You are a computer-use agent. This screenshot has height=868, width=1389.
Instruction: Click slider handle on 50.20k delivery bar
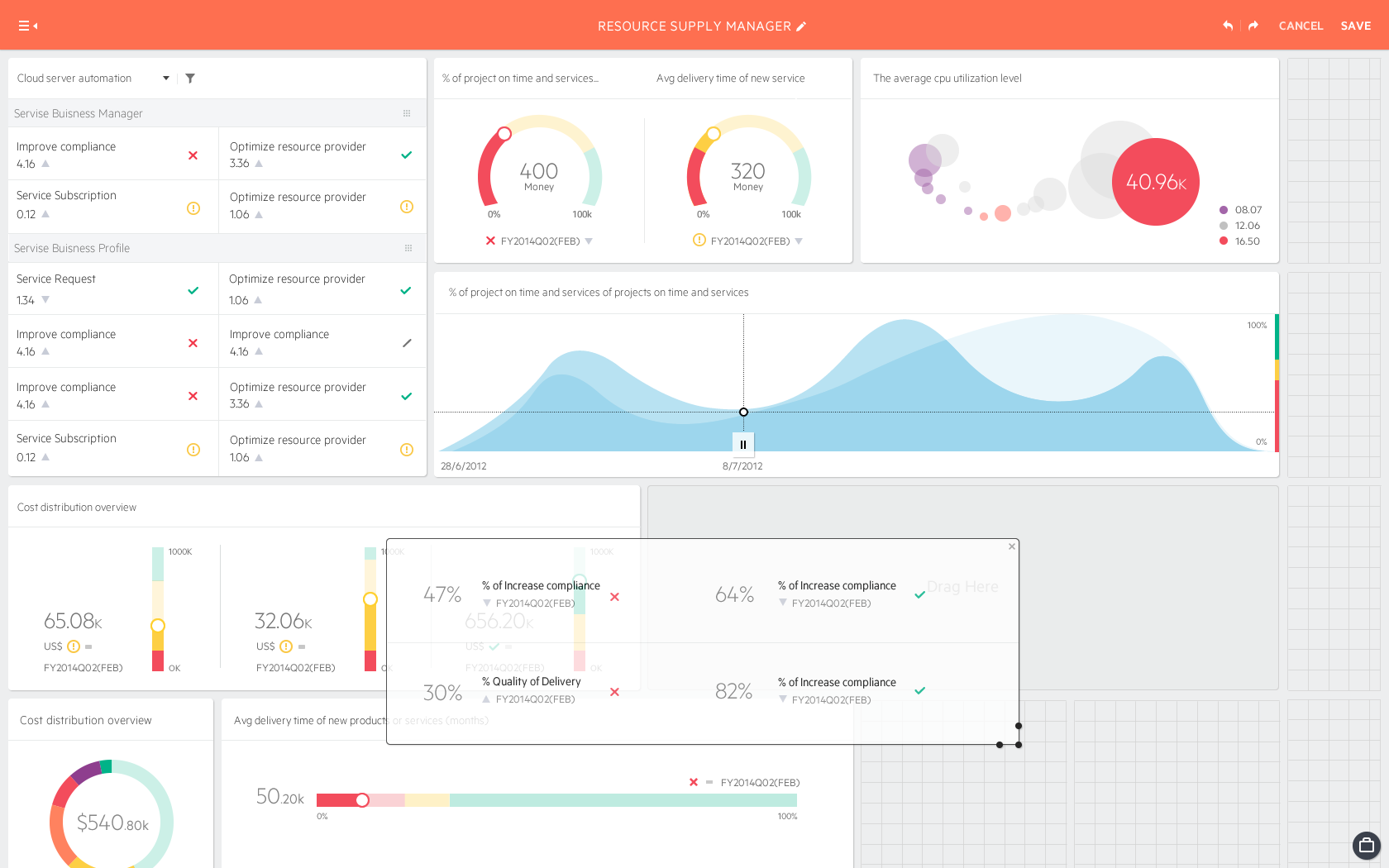[362, 800]
